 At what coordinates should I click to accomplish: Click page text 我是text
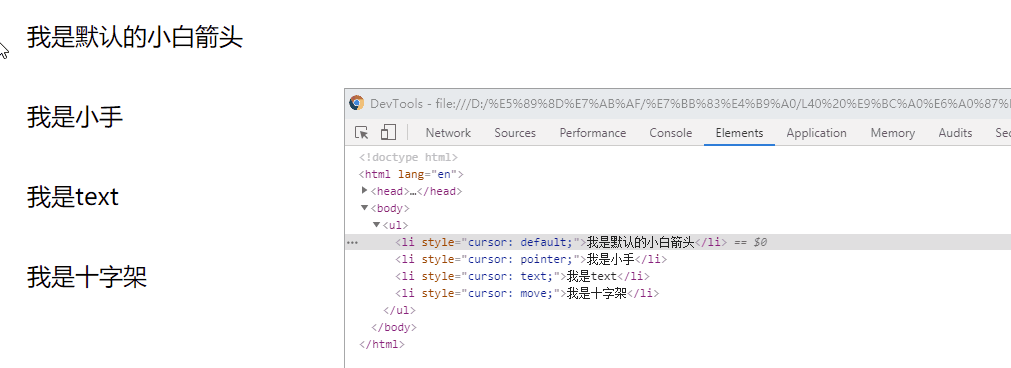tap(73, 197)
